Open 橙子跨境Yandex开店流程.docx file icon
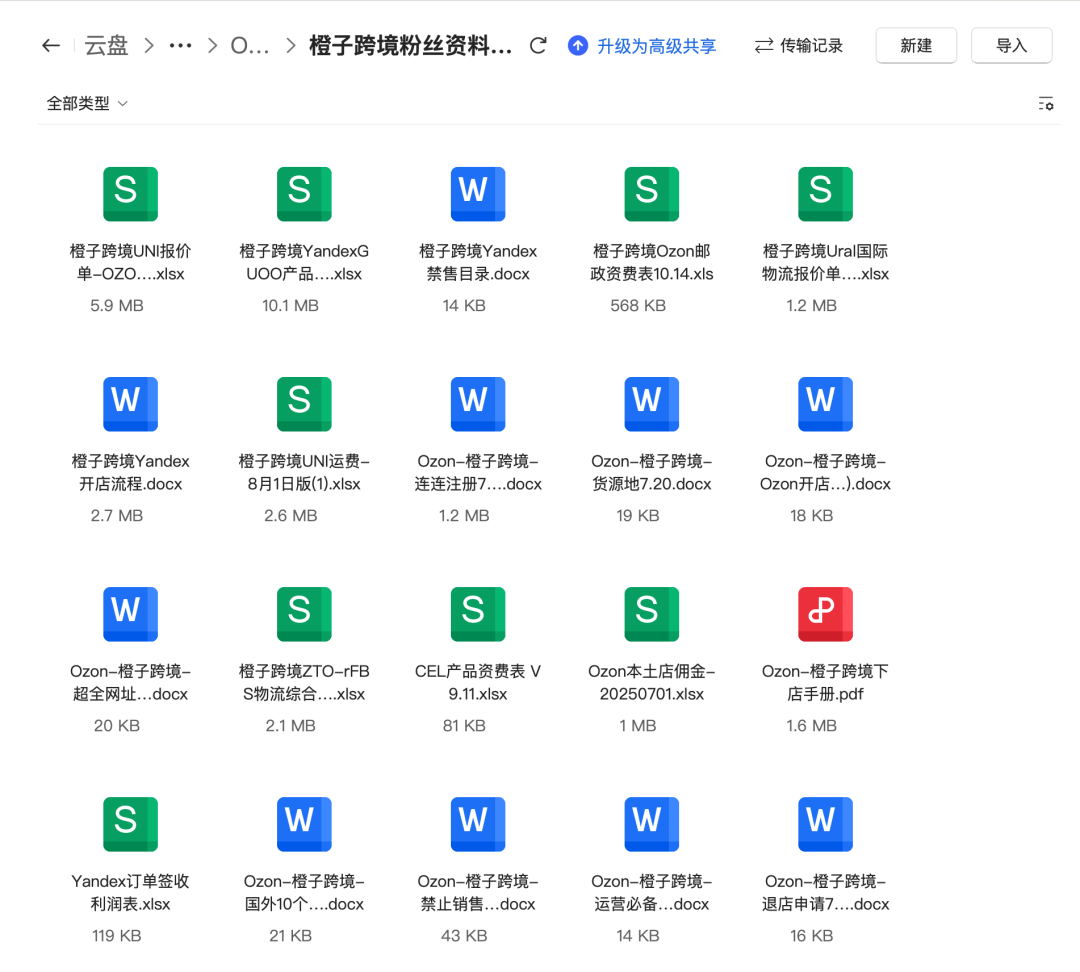This screenshot has width=1080, height=972. click(x=130, y=404)
